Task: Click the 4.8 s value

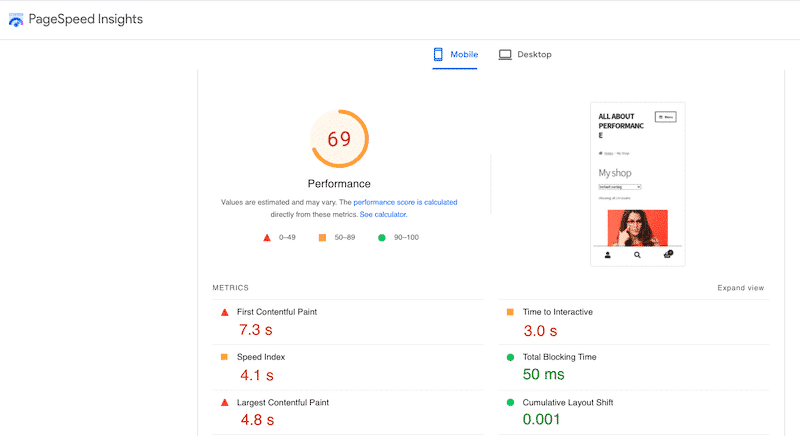Action: click(257, 420)
